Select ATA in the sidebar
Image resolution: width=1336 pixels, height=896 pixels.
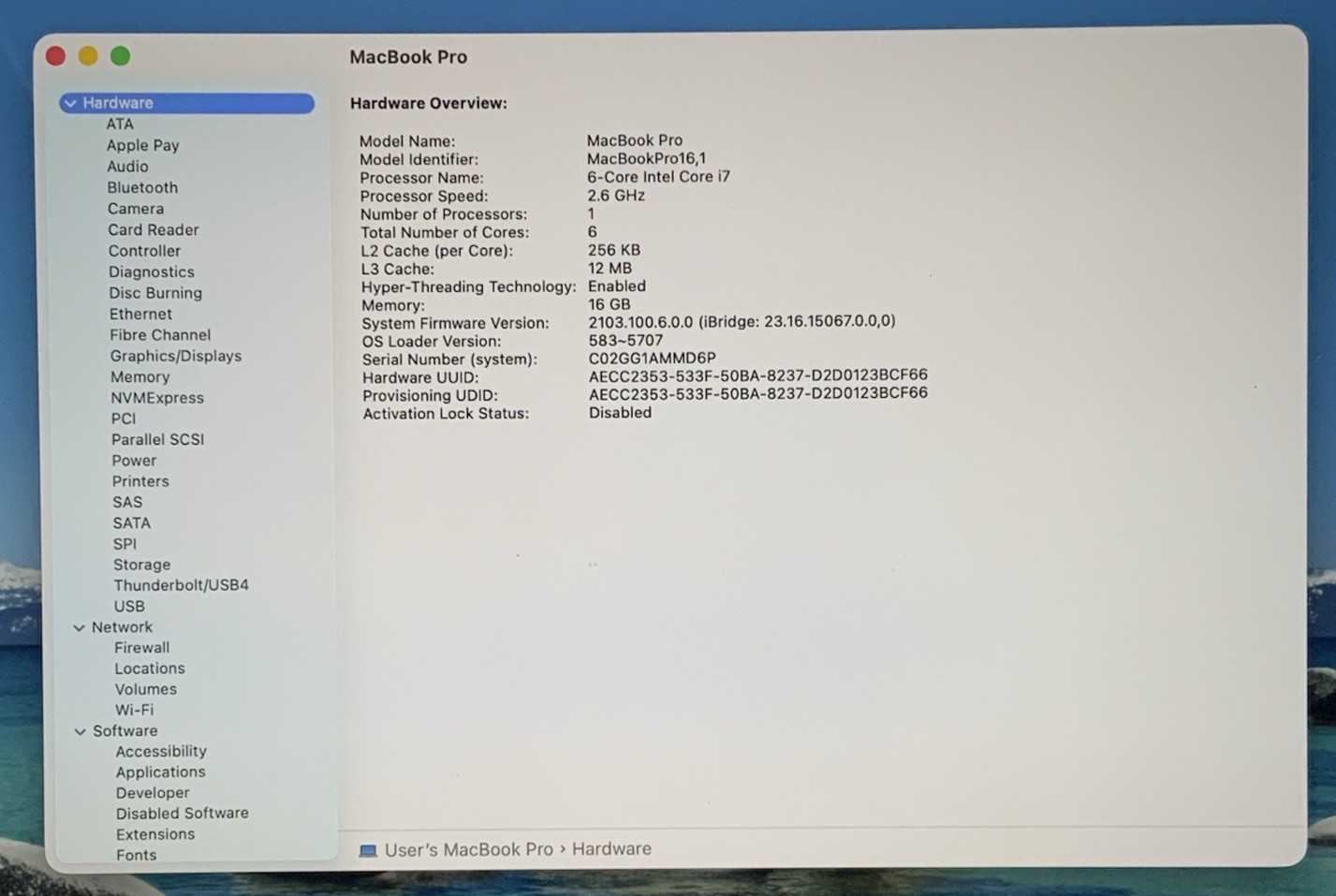pyautogui.click(x=120, y=124)
